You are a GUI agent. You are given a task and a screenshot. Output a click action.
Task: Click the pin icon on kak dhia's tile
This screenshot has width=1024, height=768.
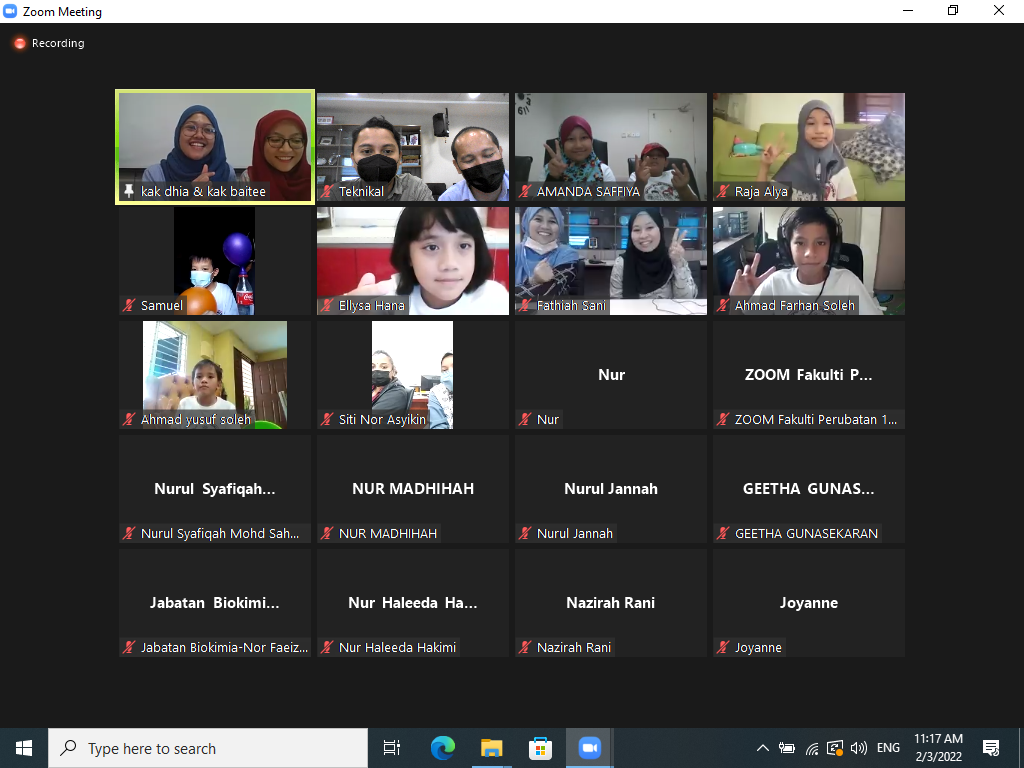(128, 192)
